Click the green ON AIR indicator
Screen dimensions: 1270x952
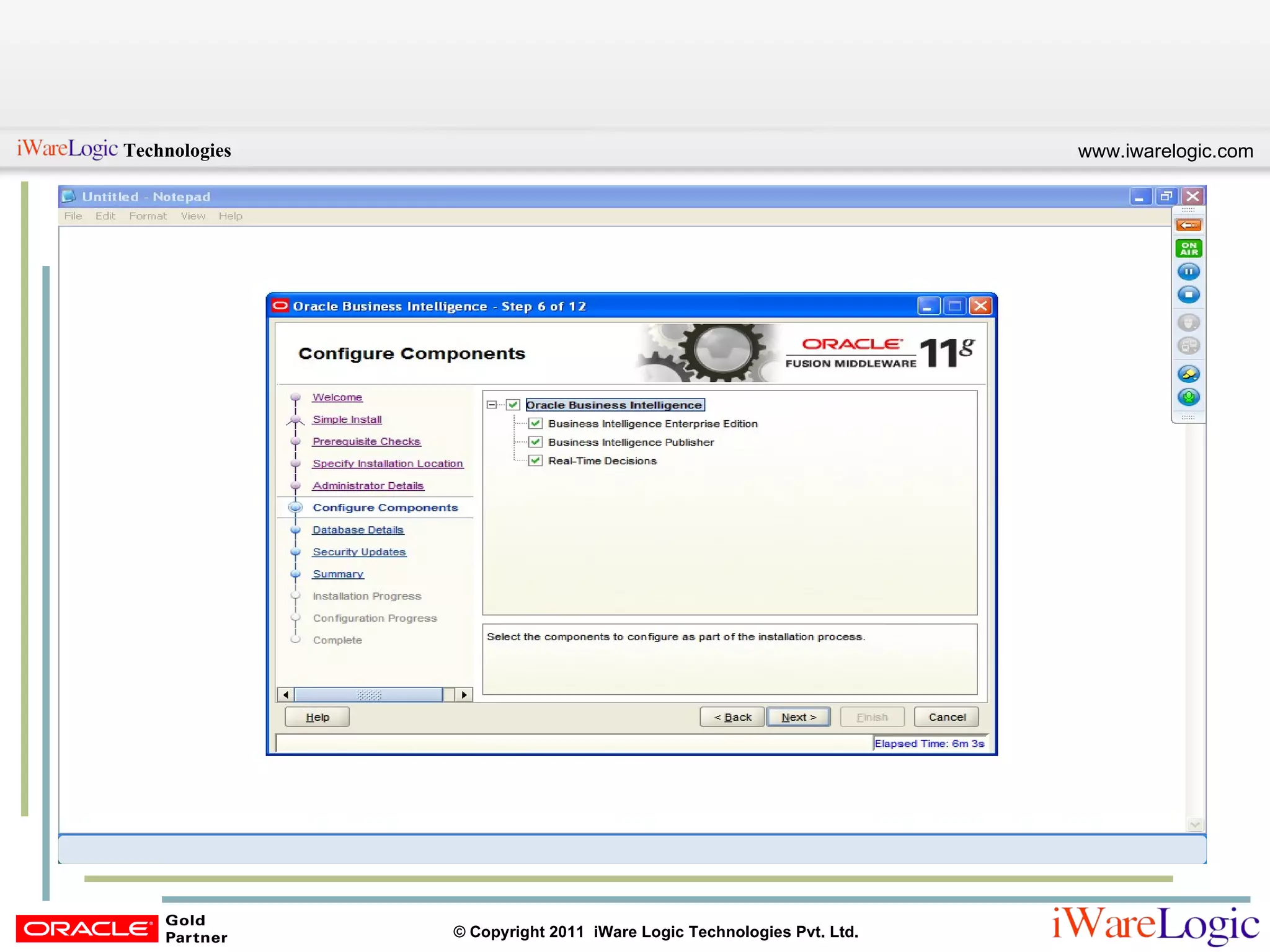pos(1188,249)
